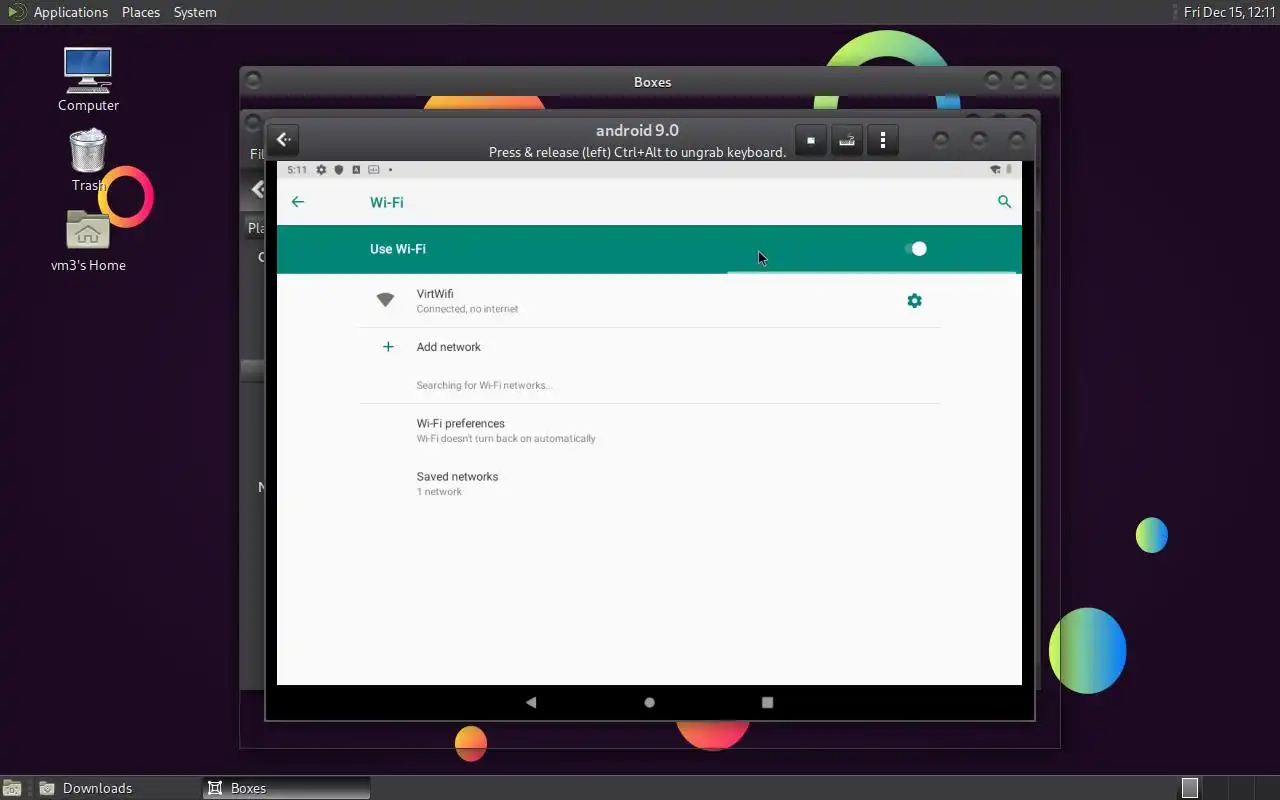Click the 5:11 time in Android status bar
The image size is (1280, 800).
tap(296, 170)
